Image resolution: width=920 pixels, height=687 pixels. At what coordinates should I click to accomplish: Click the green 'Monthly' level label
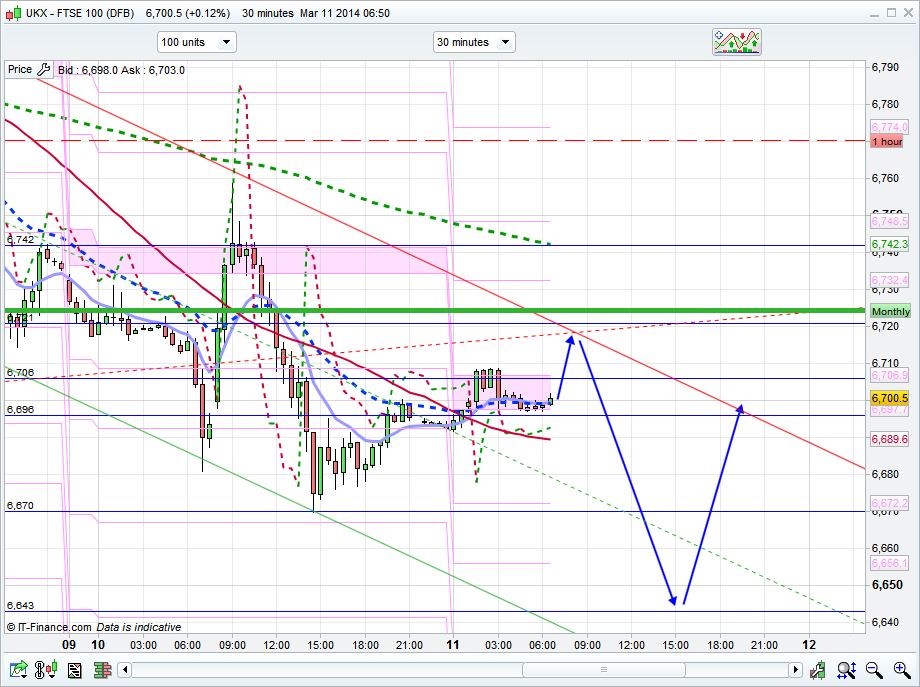point(890,312)
